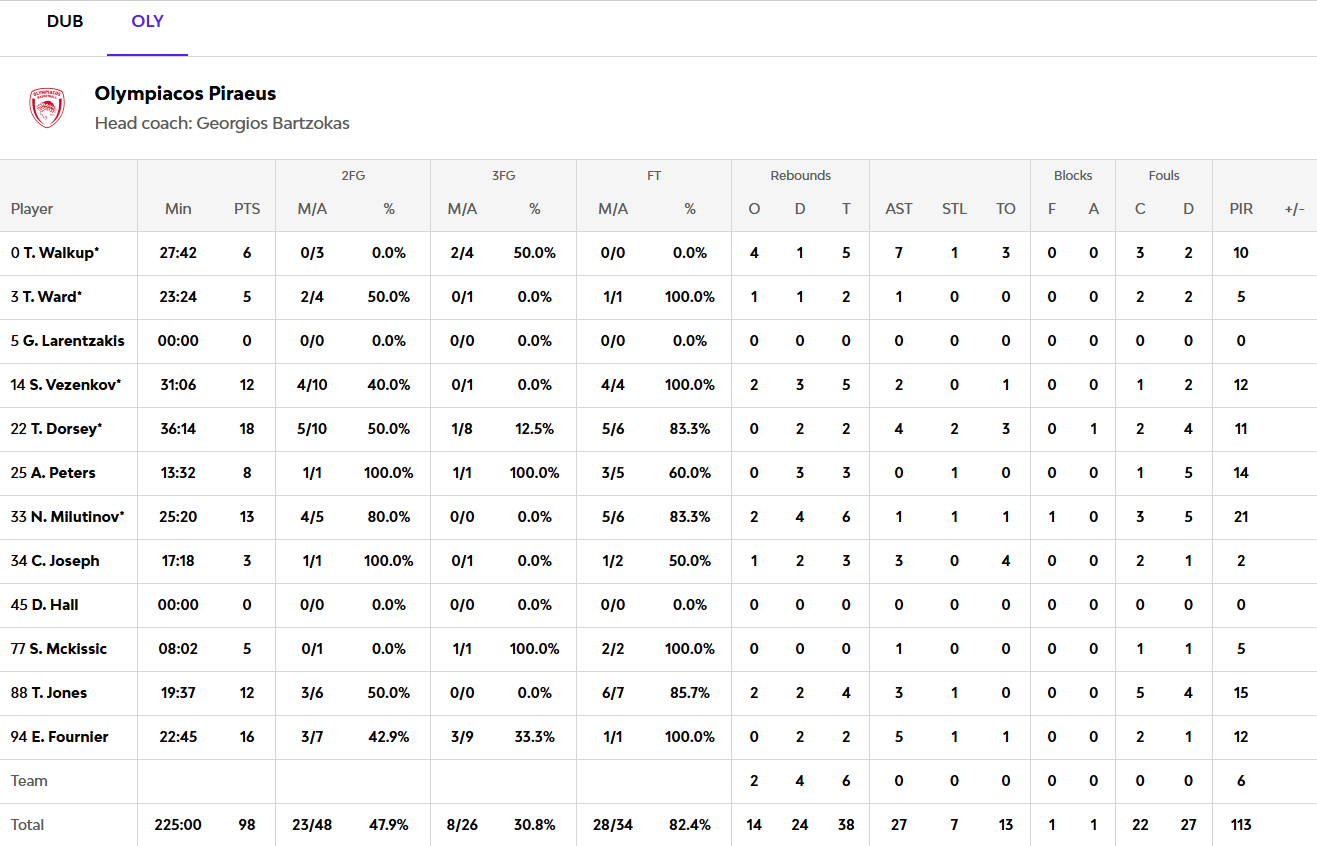View E. Fournier's player profile

tap(68, 737)
